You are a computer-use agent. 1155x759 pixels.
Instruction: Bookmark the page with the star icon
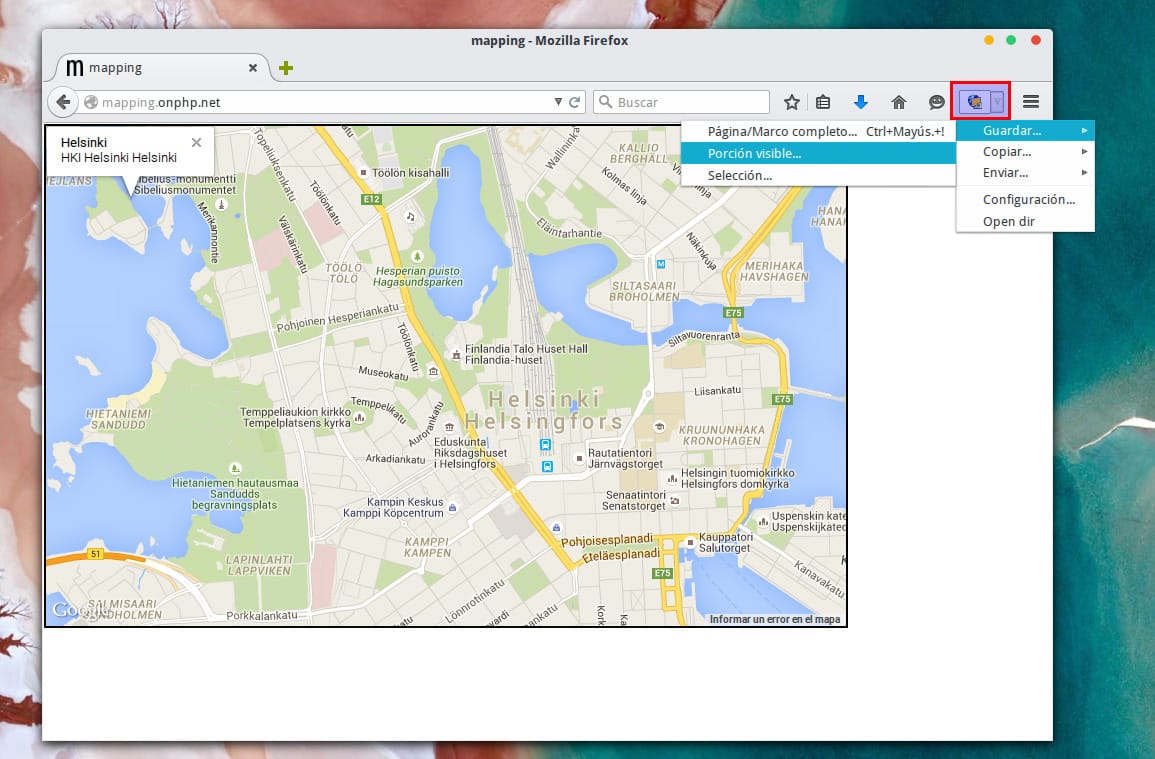(x=790, y=101)
